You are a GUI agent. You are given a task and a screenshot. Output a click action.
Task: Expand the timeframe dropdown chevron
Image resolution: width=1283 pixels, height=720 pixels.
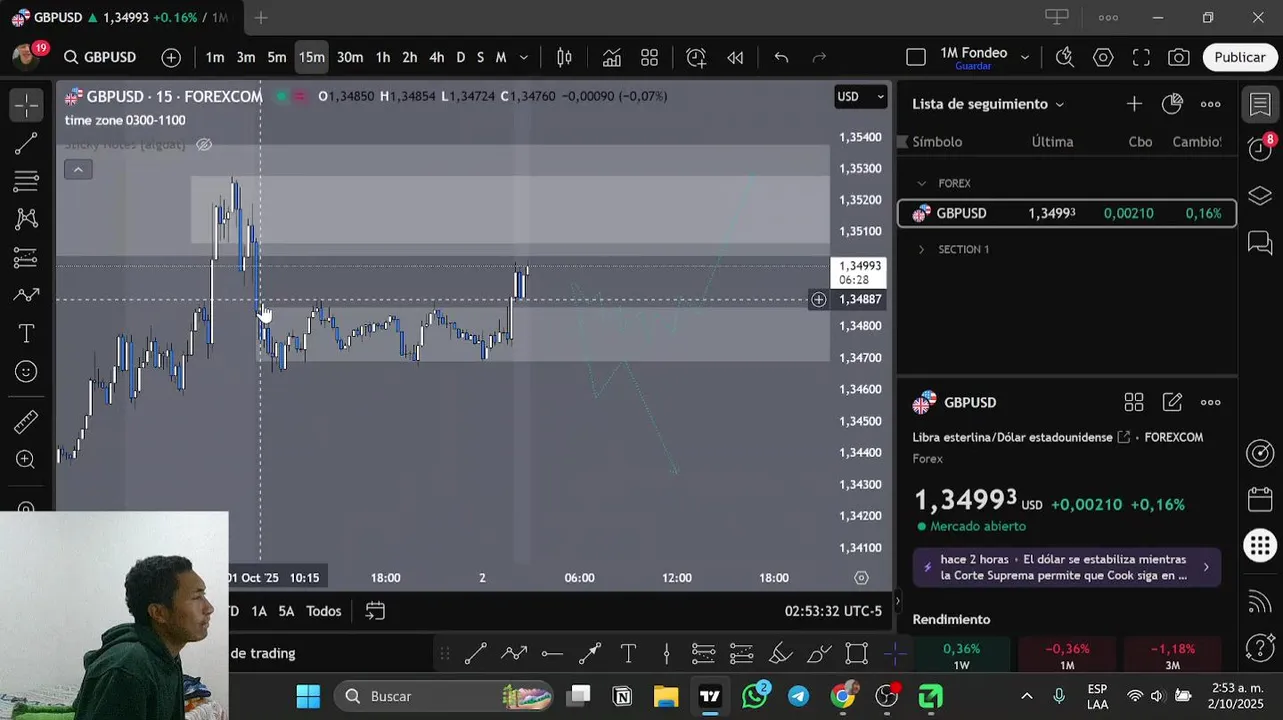click(x=523, y=57)
